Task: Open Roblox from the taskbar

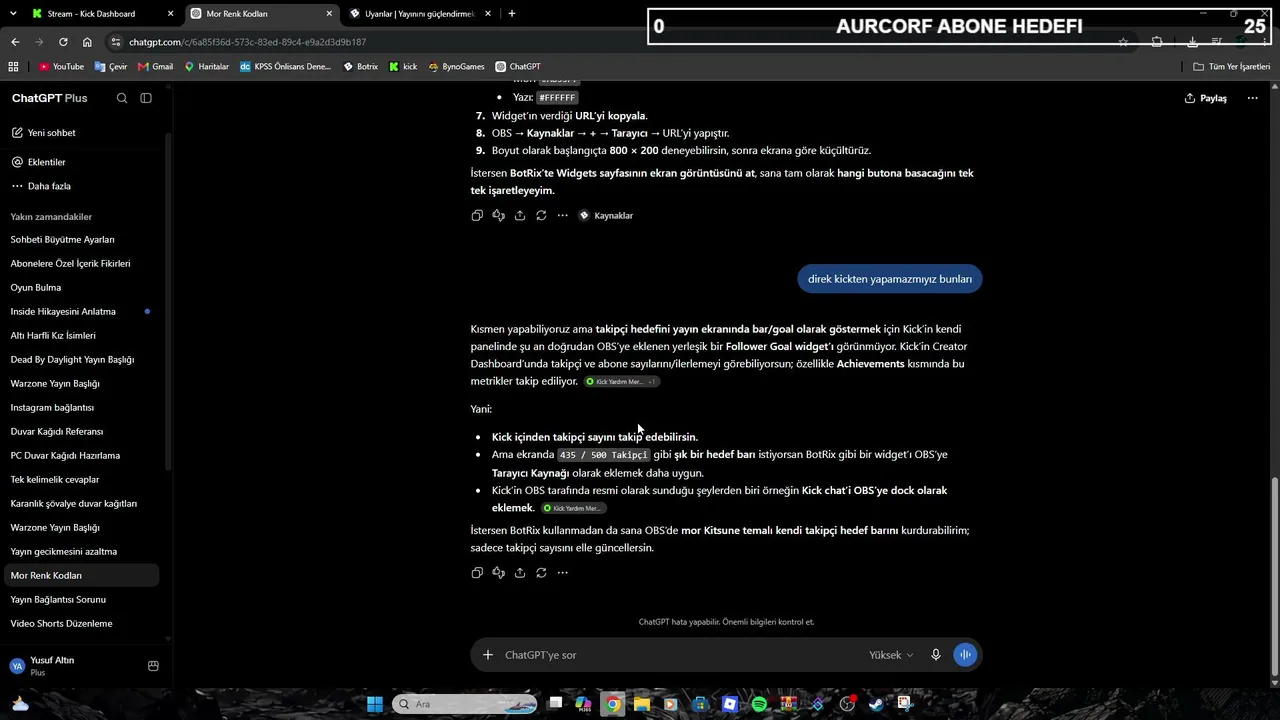Action: point(730,704)
